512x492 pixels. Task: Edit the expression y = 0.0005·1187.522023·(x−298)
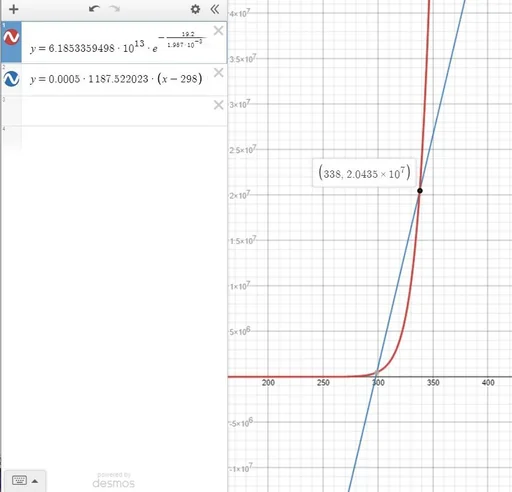(x=116, y=79)
